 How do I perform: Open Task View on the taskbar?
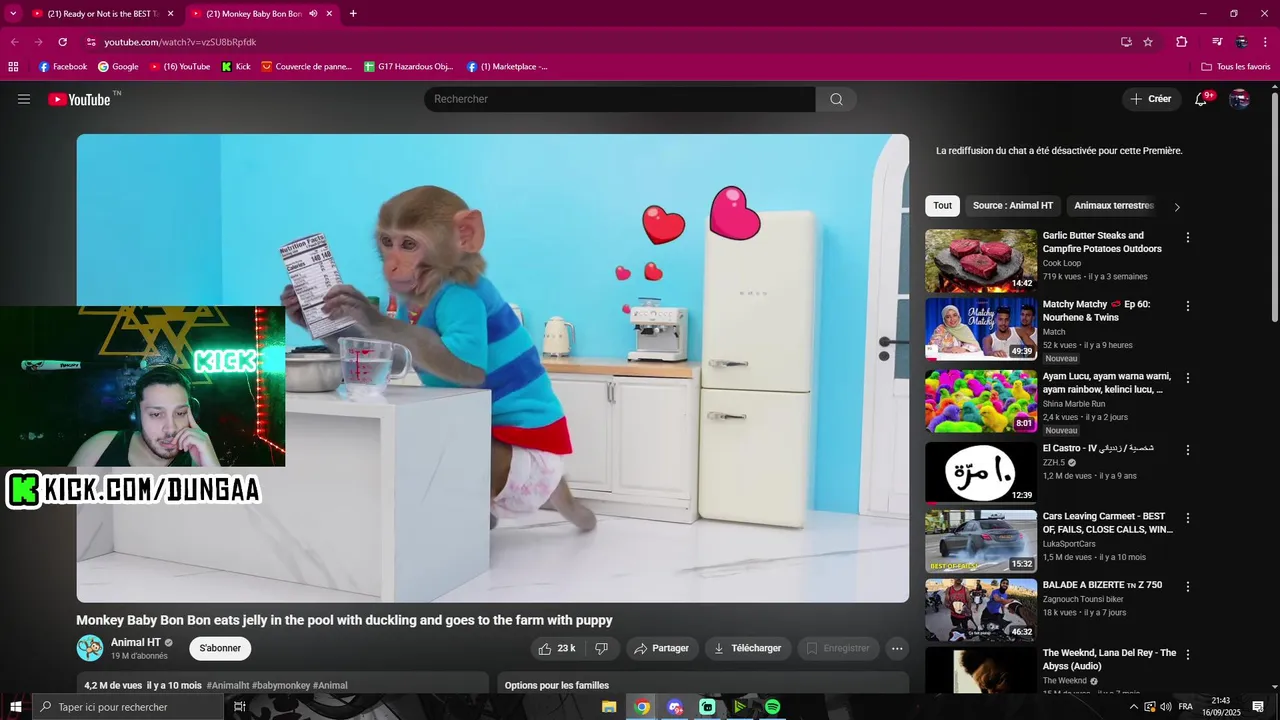pos(240,707)
